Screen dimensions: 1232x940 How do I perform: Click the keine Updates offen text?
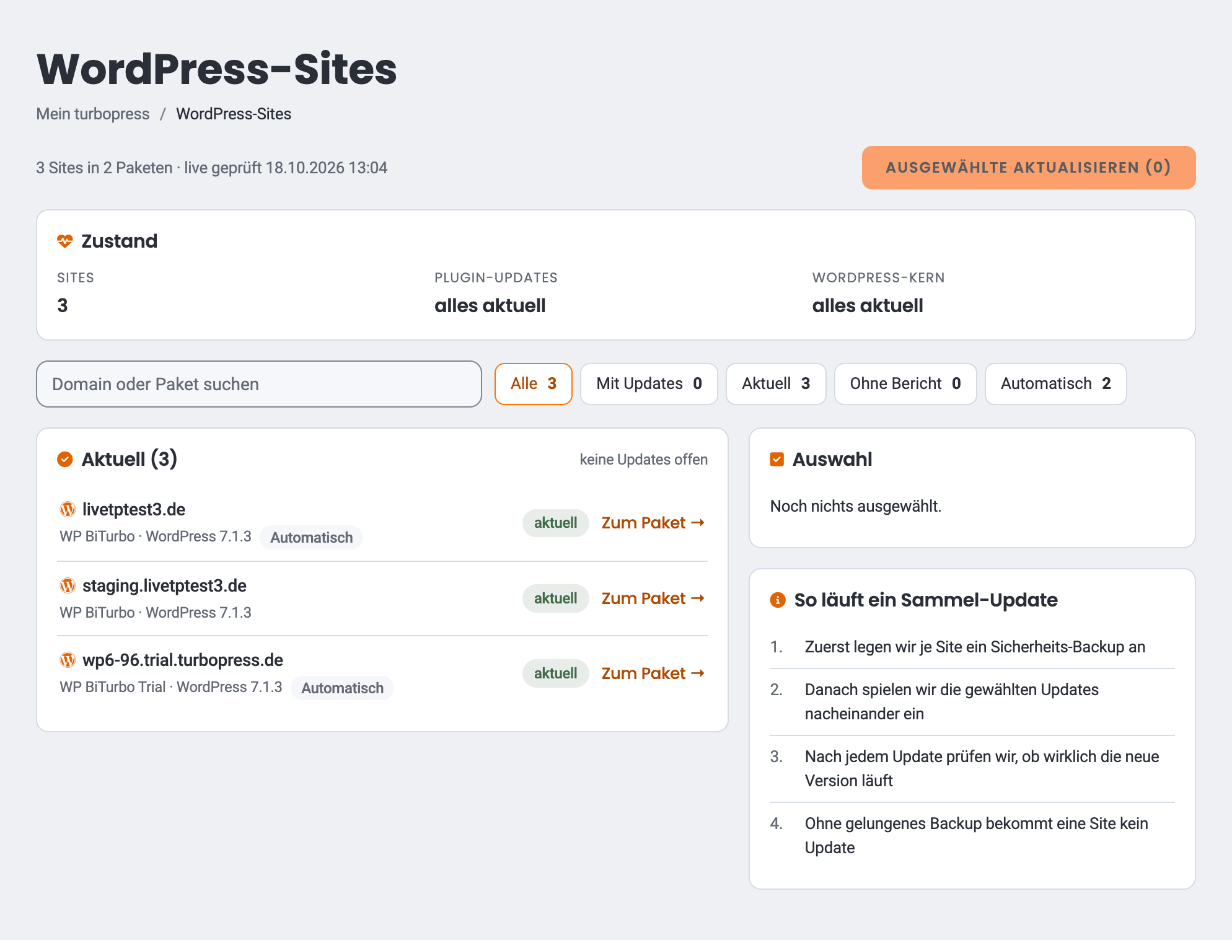tap(644, 460)
